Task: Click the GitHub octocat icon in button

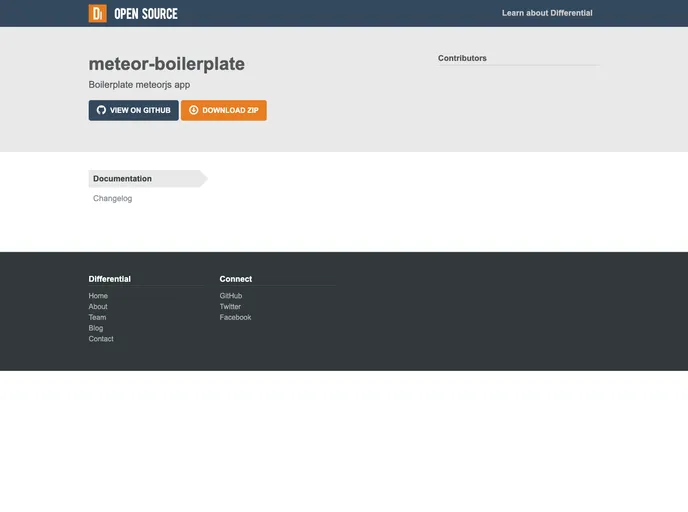Action: pyautogui.click(x=101, y=110)
